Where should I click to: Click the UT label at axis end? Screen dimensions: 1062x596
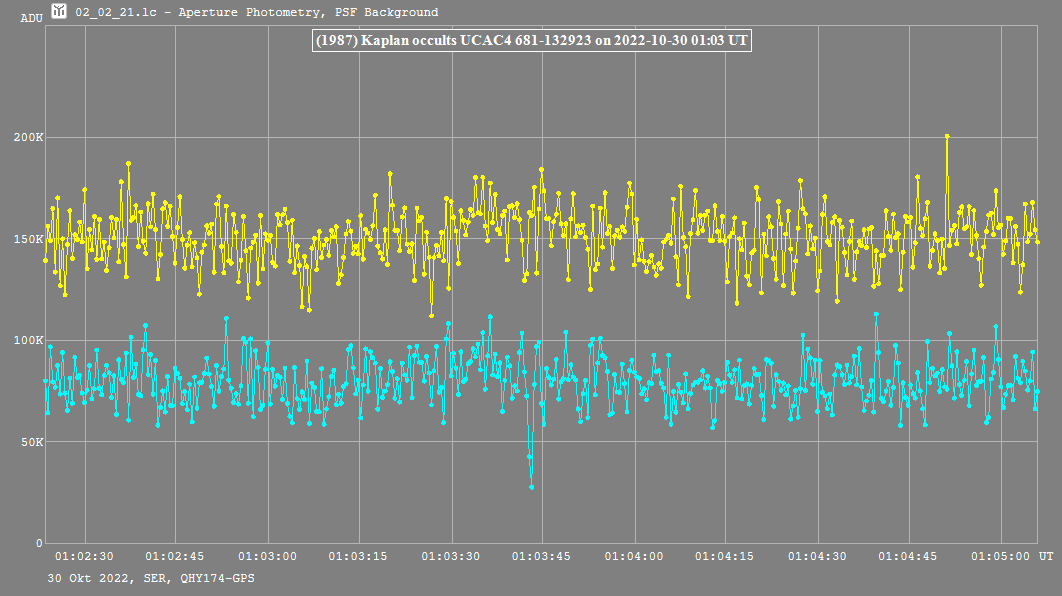(1045, 556)
